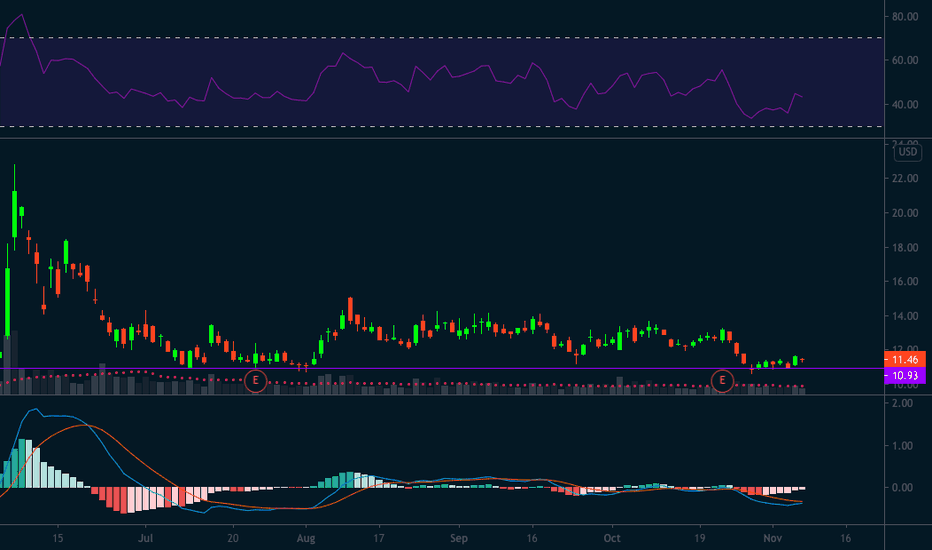
Task: Open the earnings marker E near late October
Action: pos(722,381)
